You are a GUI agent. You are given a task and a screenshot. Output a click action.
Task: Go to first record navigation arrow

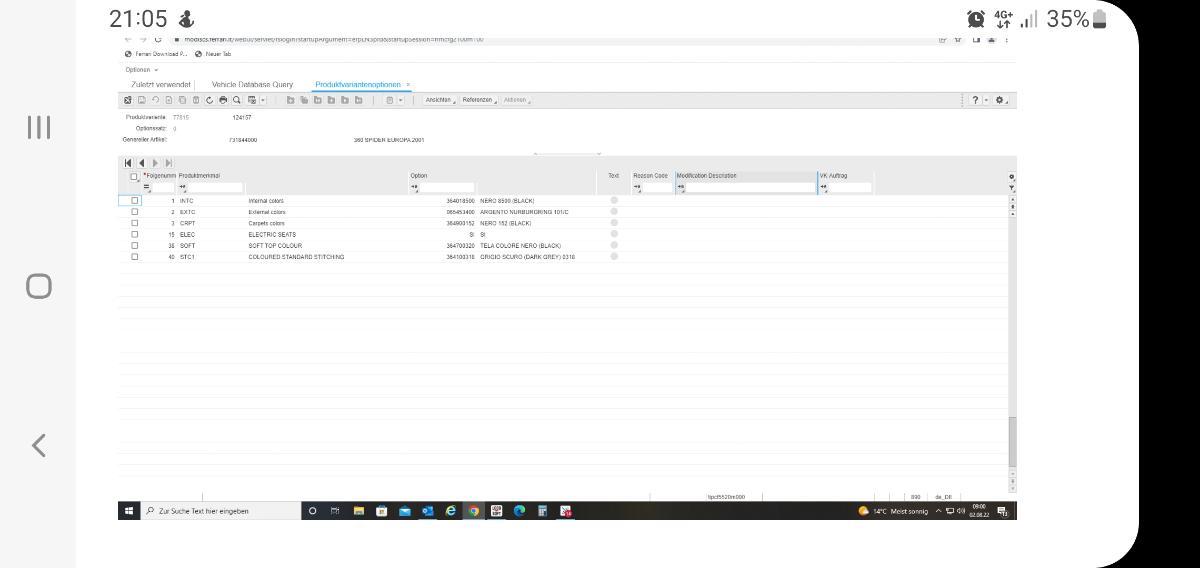129,163
